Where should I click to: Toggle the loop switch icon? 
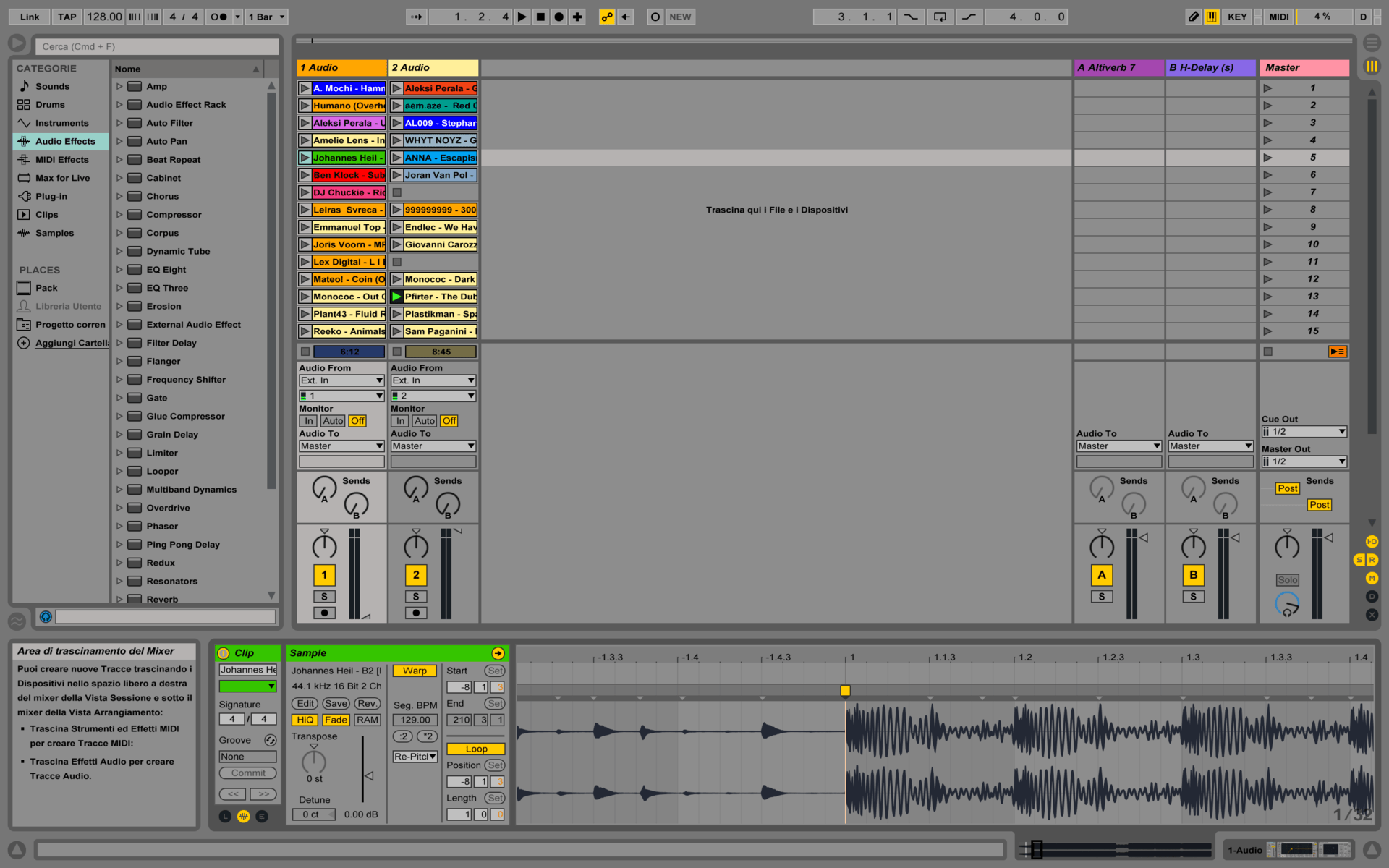940,17
